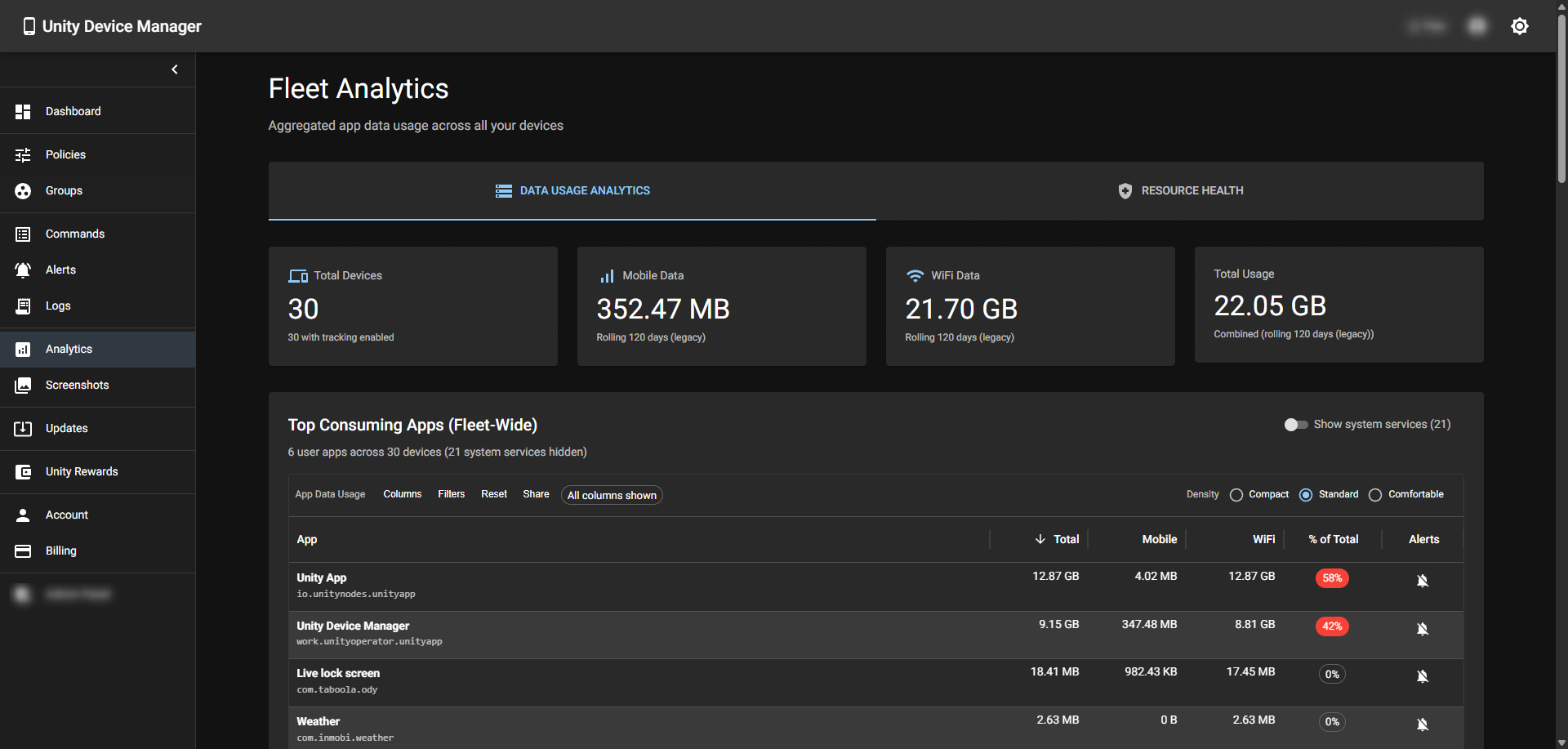
Task: Click the Total Devices icon on card
Action: point(298,276)
